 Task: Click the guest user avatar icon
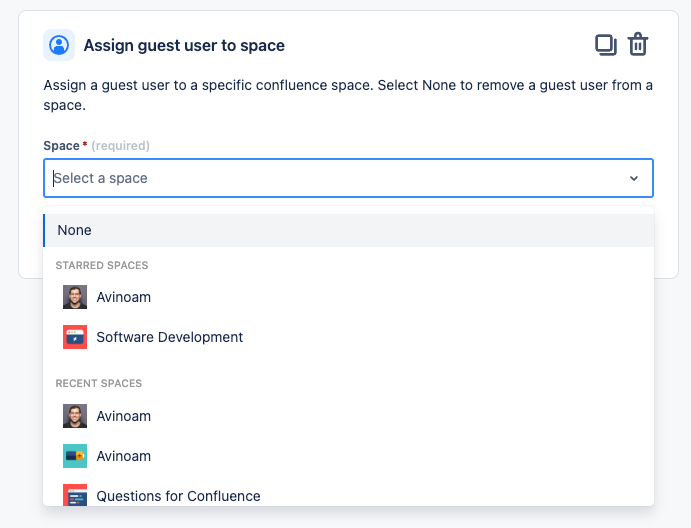tap(59, 45)
